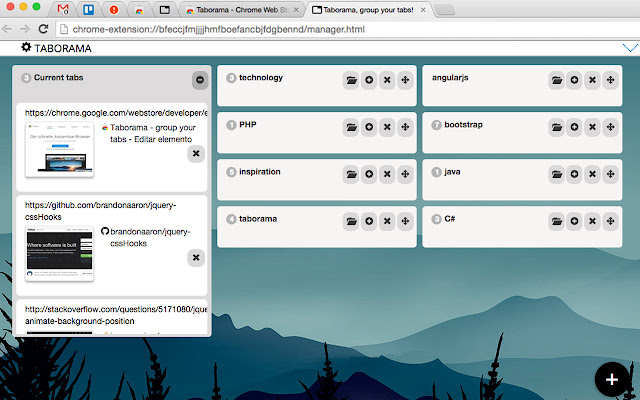
Task: Reload the page
Action: tap(43, 29)
